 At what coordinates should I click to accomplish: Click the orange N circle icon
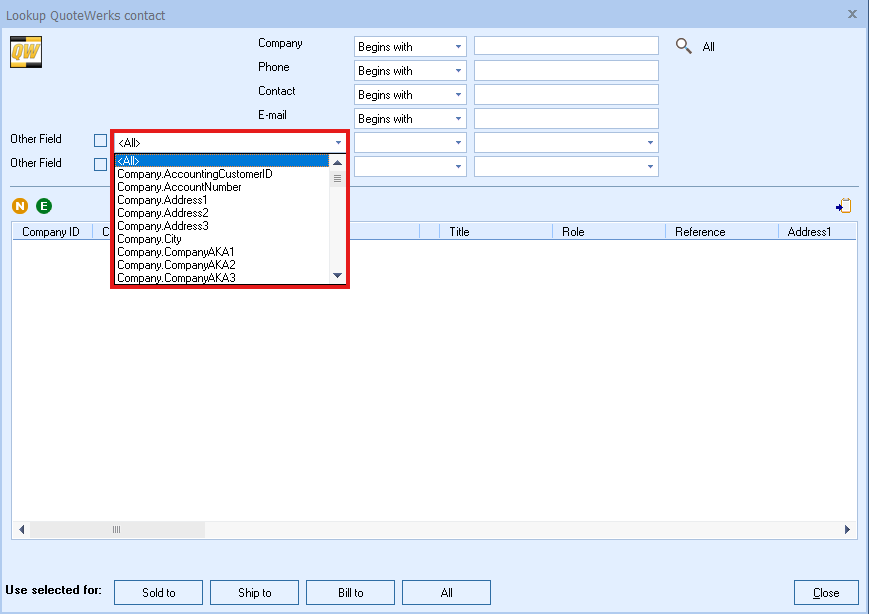click(x=20, y=206)
